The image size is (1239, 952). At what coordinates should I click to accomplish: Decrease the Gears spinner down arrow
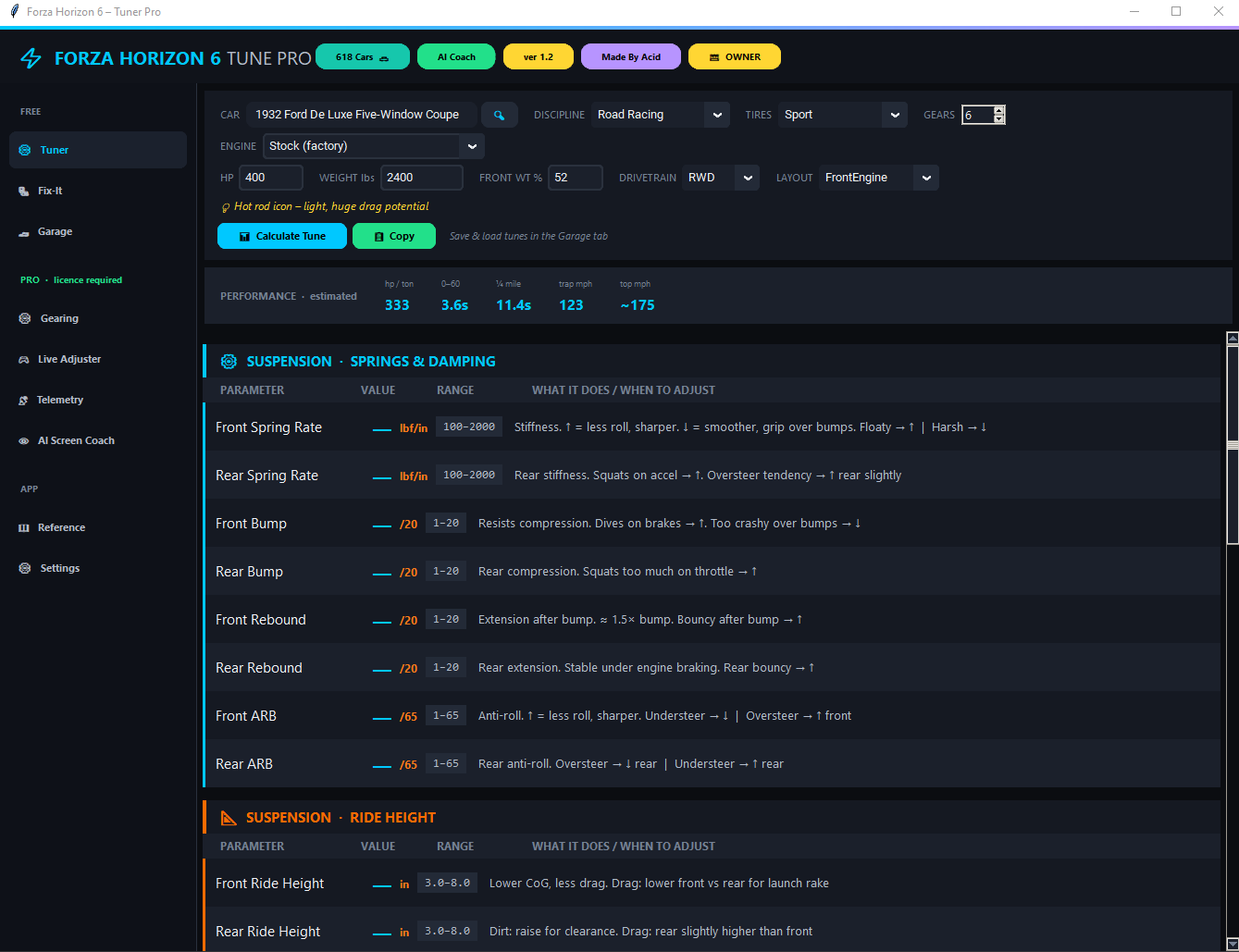pyautogui.click(x=998, y=119)
